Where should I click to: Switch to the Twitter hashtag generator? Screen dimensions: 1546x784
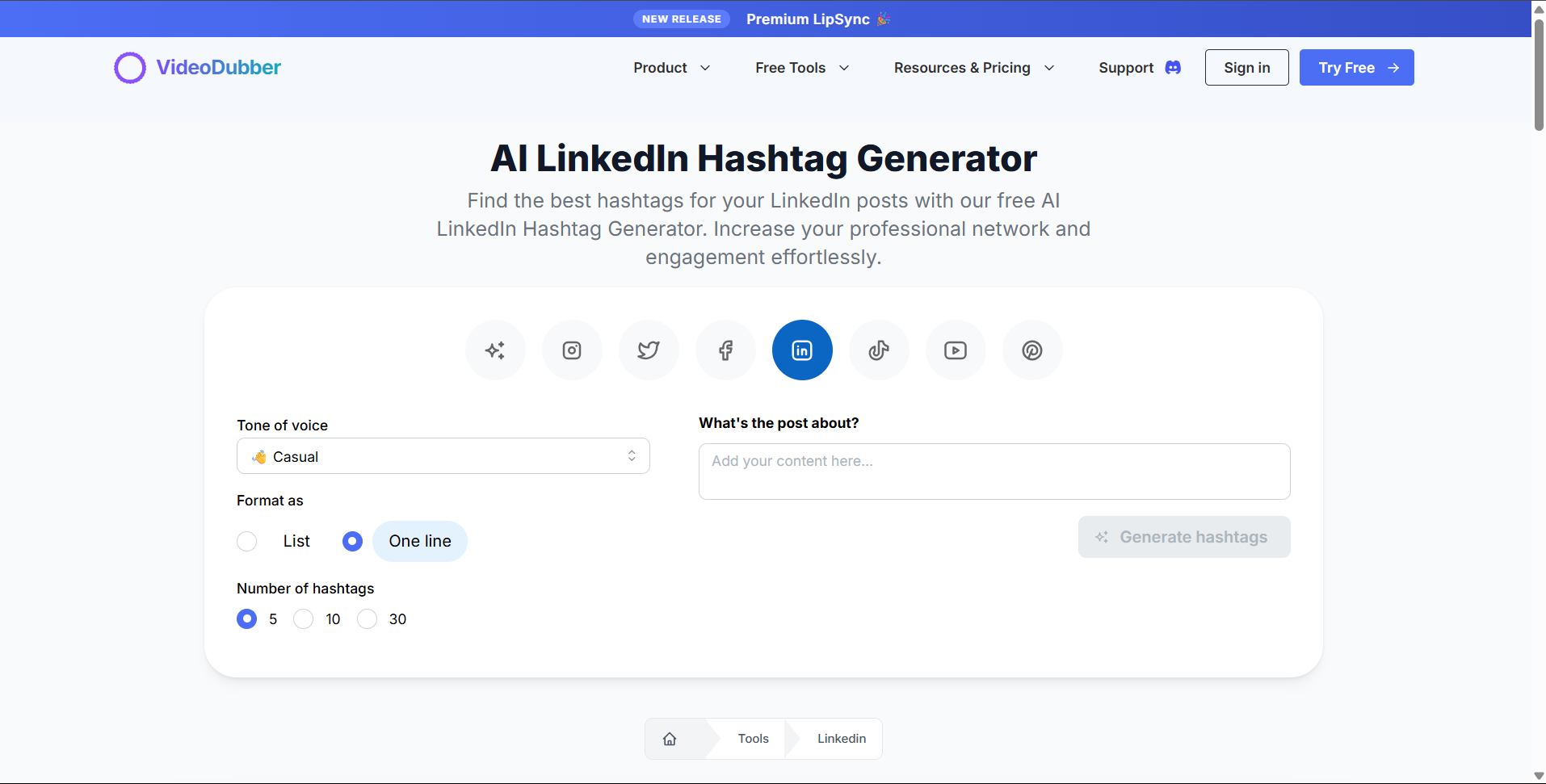point(649,350)
